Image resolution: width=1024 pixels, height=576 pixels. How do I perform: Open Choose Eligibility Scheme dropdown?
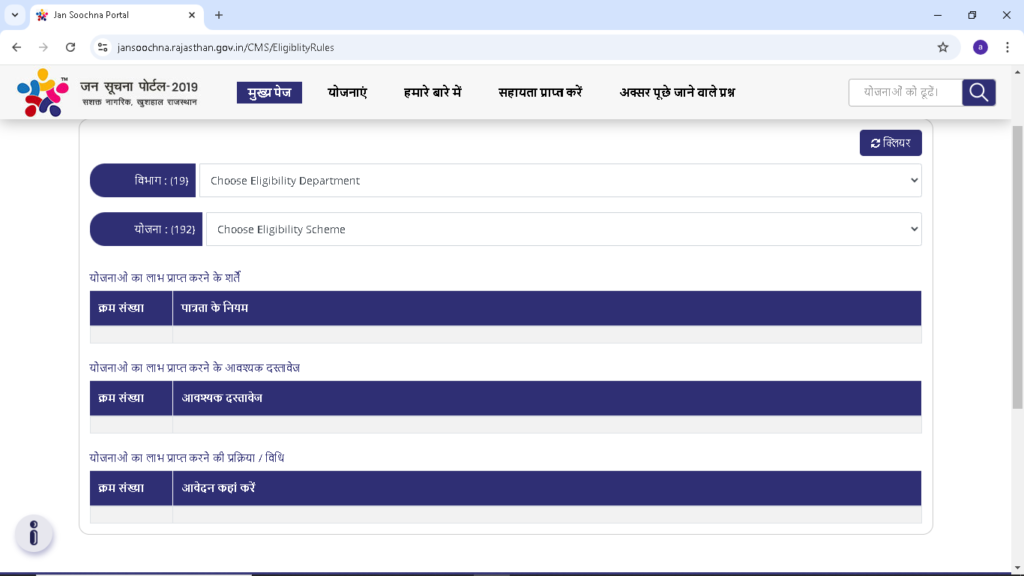click(x=564, y=229)
